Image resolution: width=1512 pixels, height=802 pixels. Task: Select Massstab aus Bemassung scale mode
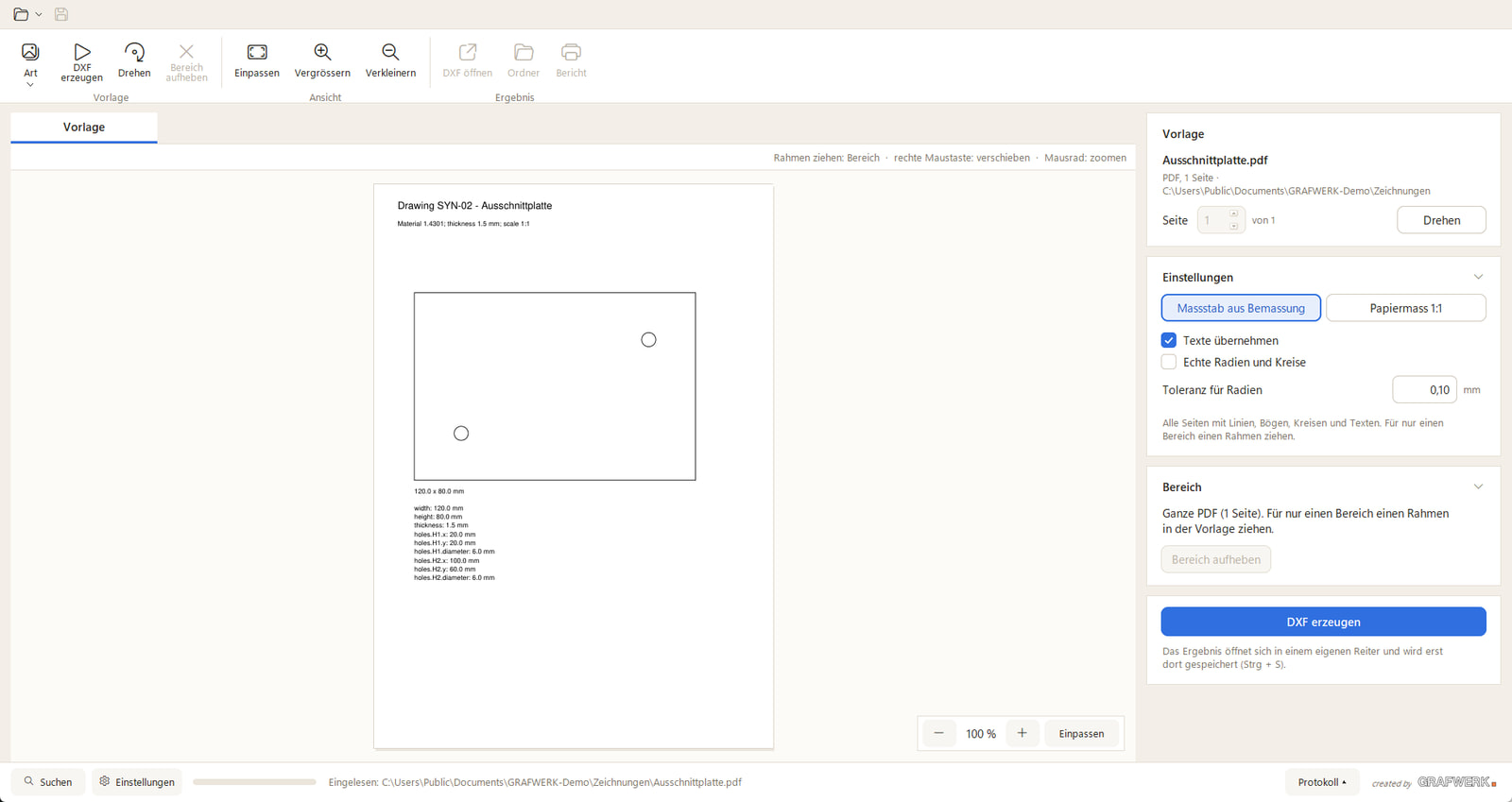click(1241, 308)
